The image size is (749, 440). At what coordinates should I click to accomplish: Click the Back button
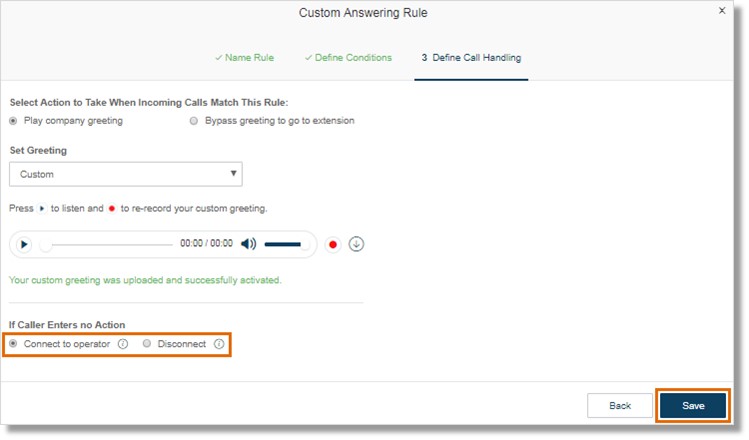(x=620, y=406)
